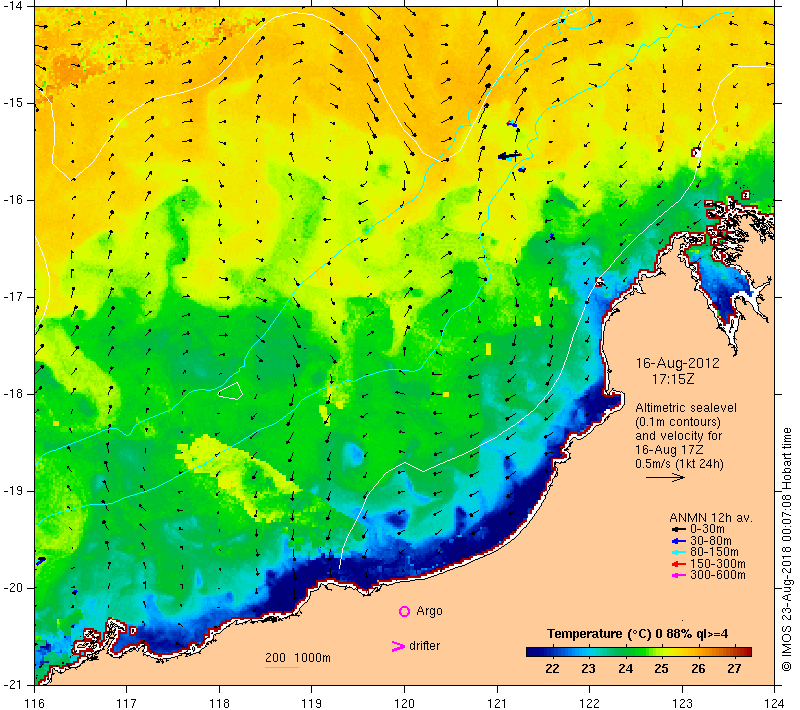This screenshot has width=800, height=710.
Task: Click the 'and velocity for' text
Action: pos(679,436)
